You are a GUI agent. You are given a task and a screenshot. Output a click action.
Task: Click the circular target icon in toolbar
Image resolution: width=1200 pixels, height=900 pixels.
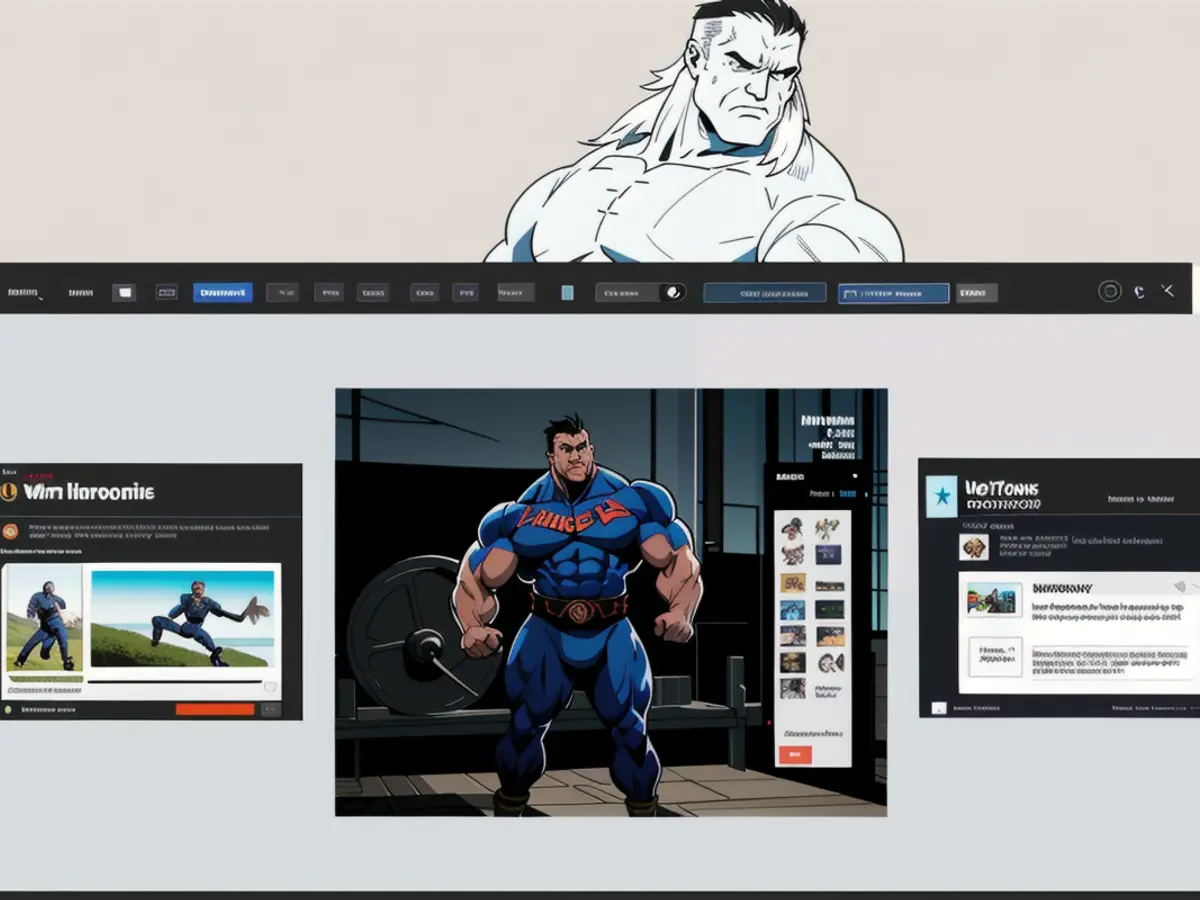pos(1109,291)
